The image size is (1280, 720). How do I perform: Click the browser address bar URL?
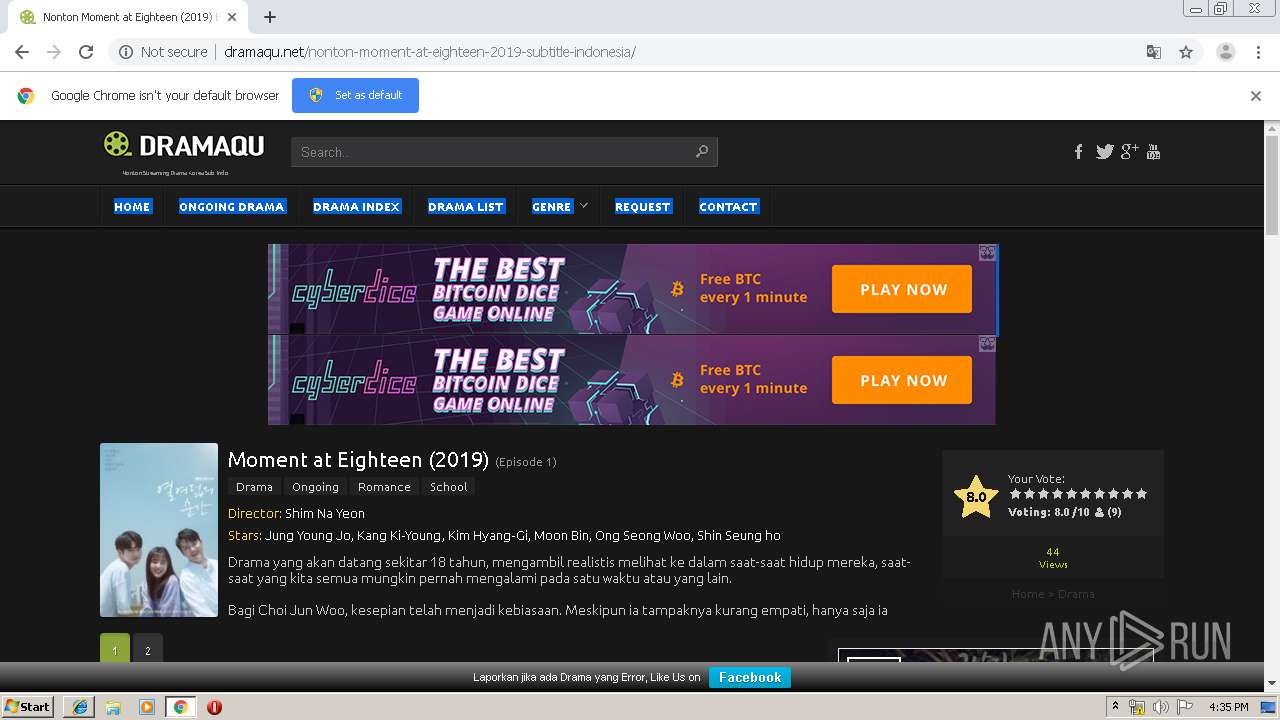coord(430,52)
